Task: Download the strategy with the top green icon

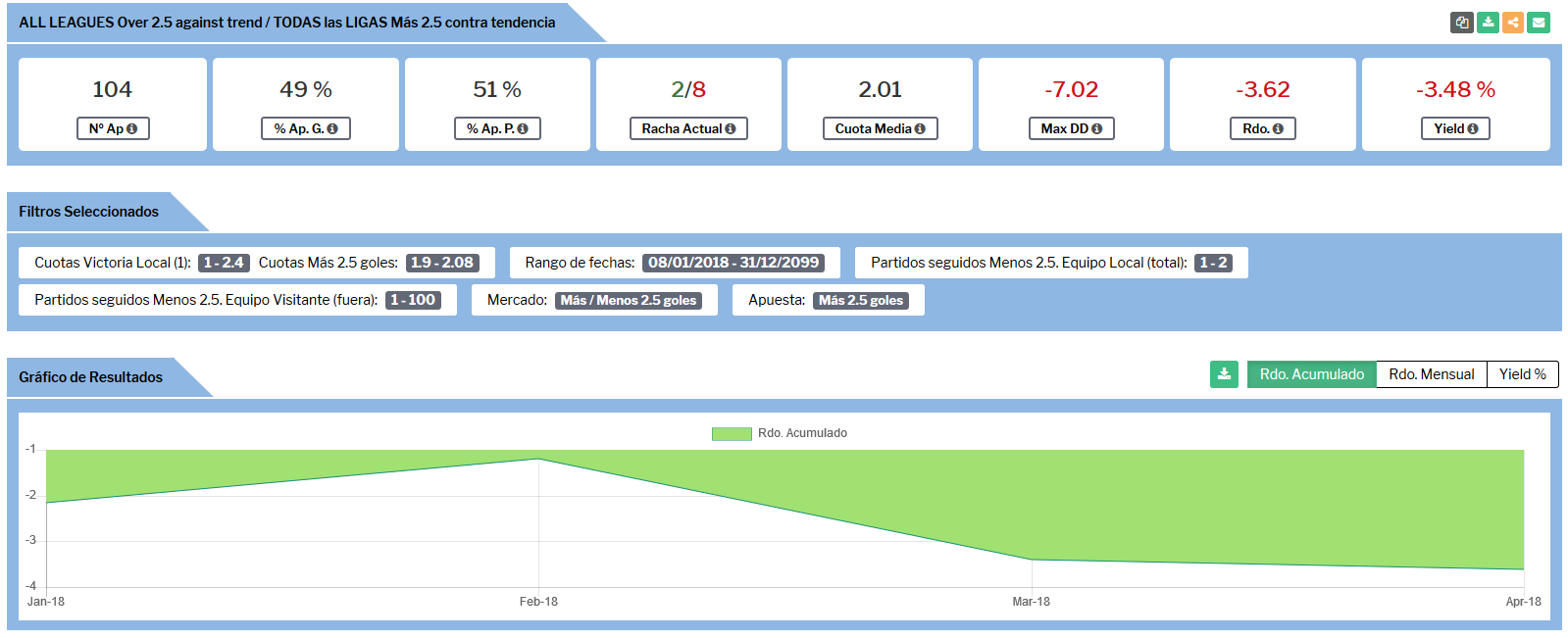Action: pos(1488,22)
